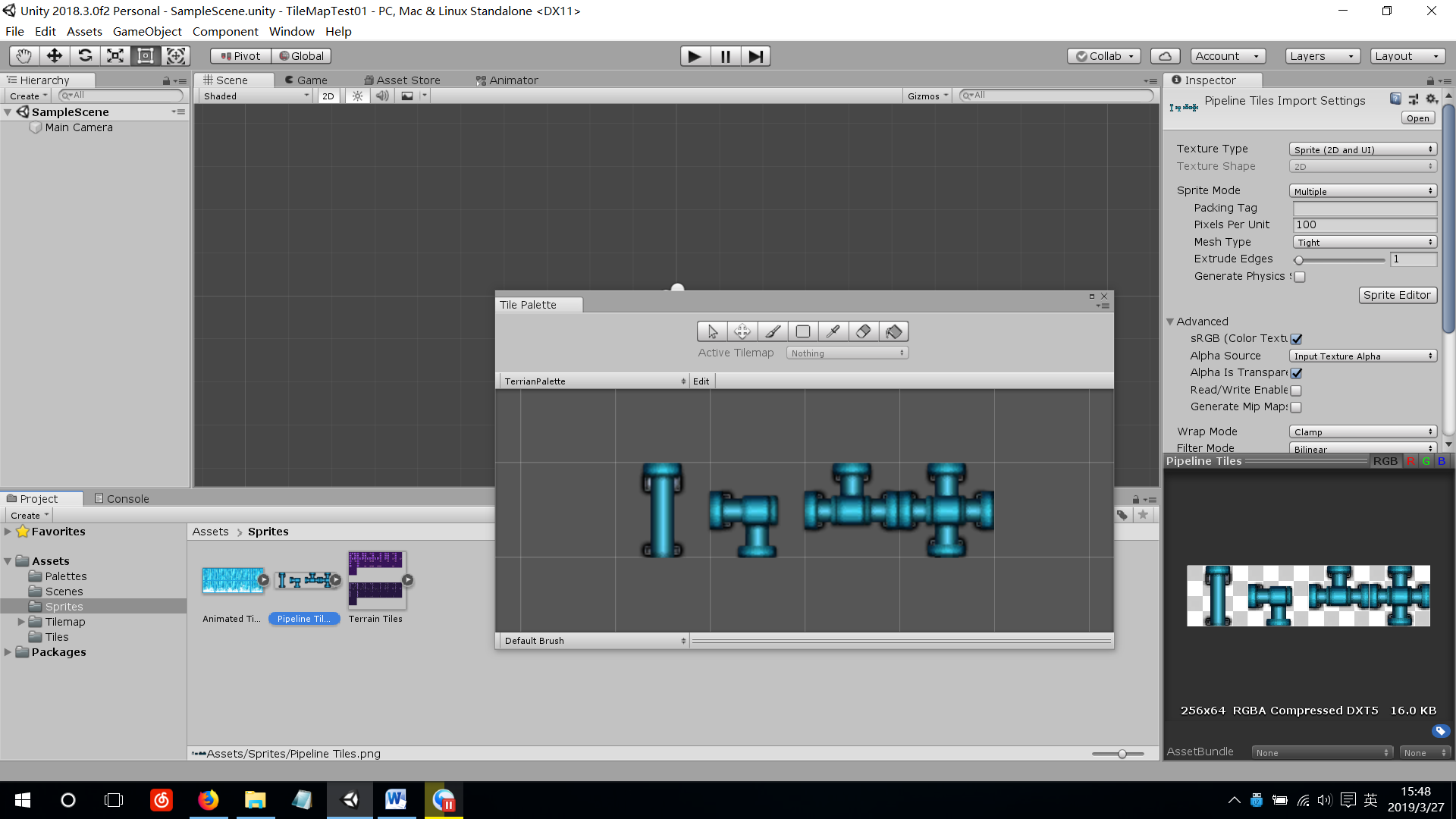Activate the Hand tool in main toolbar
Image resolution: width=1456 pixels, height=819 pixels.
pyautogui.click(x=24, y=56)
